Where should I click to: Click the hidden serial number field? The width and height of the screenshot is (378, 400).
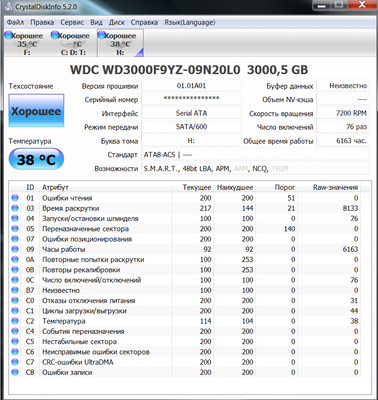pyautogui.click(x=191, y=99)
